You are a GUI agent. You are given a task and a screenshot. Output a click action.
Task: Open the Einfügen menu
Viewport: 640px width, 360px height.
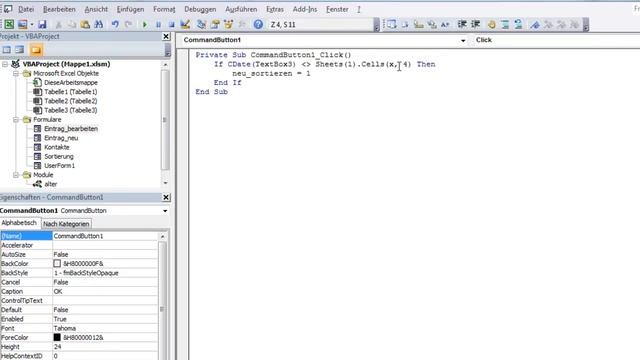click(x=130, y=9)
